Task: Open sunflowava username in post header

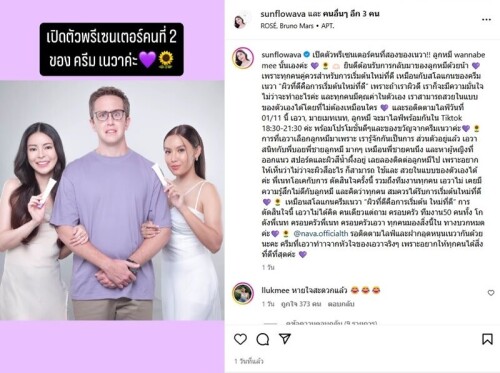Action: coord(281,14)
